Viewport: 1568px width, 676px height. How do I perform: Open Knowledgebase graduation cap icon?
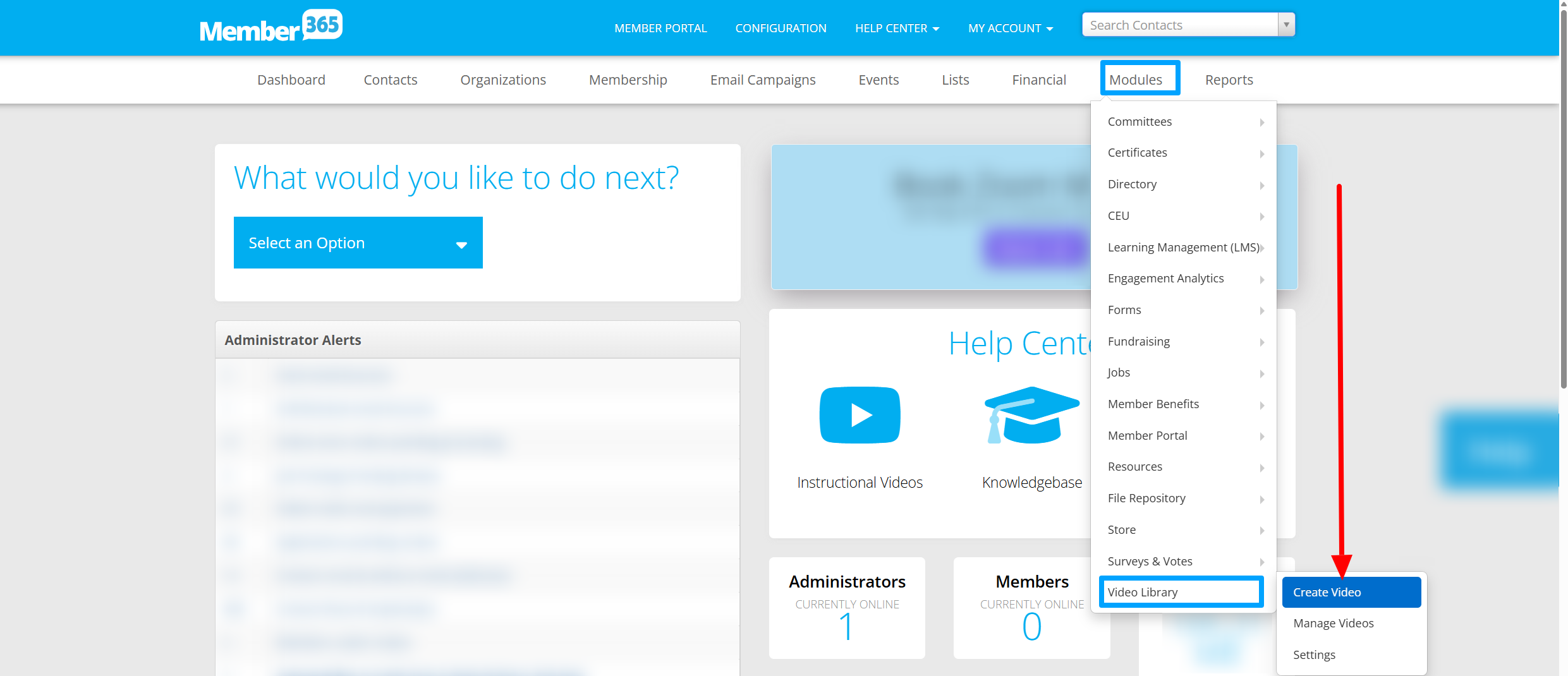pyautogui.click(x=1031, y=415)
